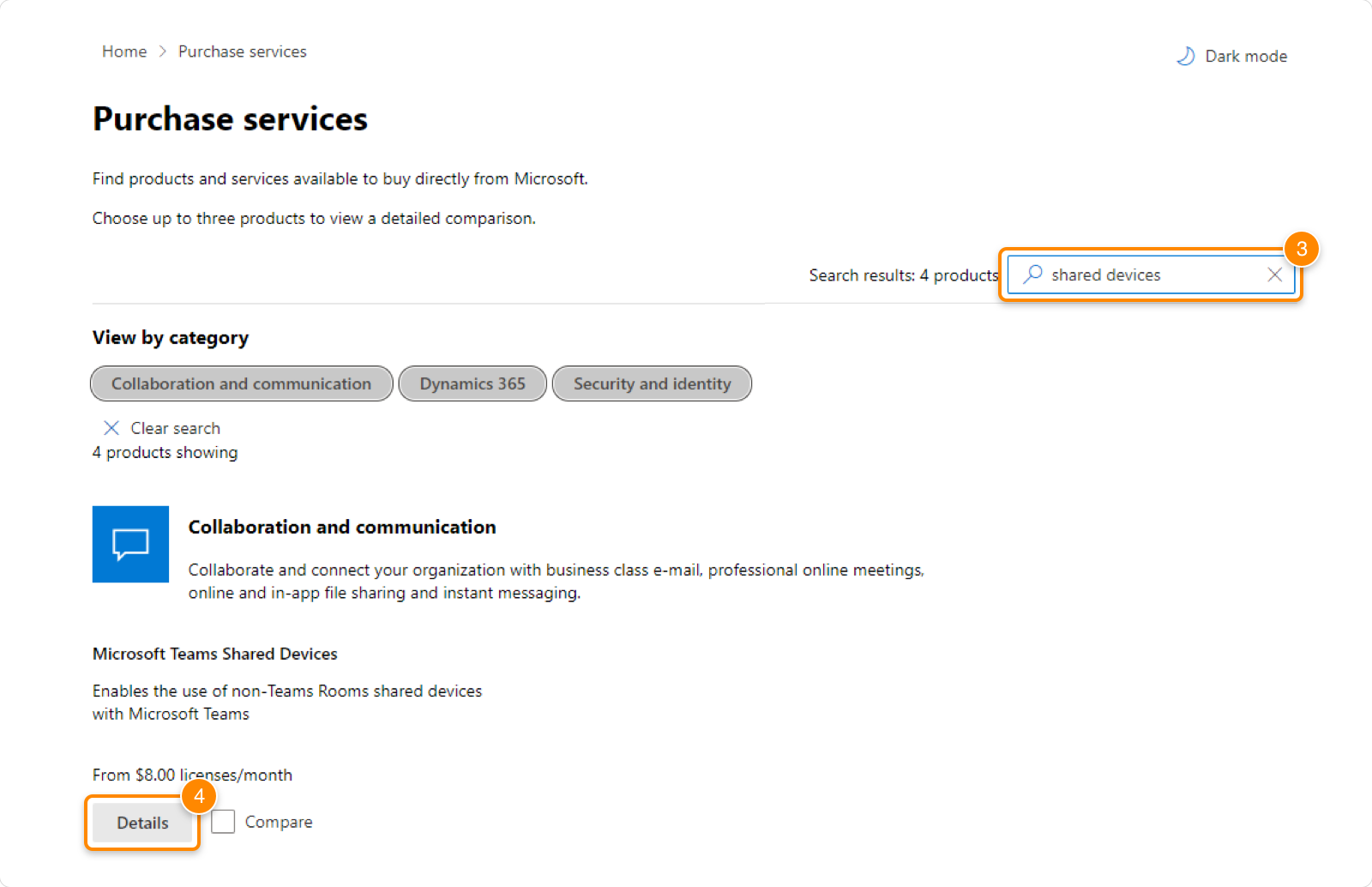This screenshot has height=887, width=1372.
Task: Click the magnifier icon in search box
Action: (1033, 274)
